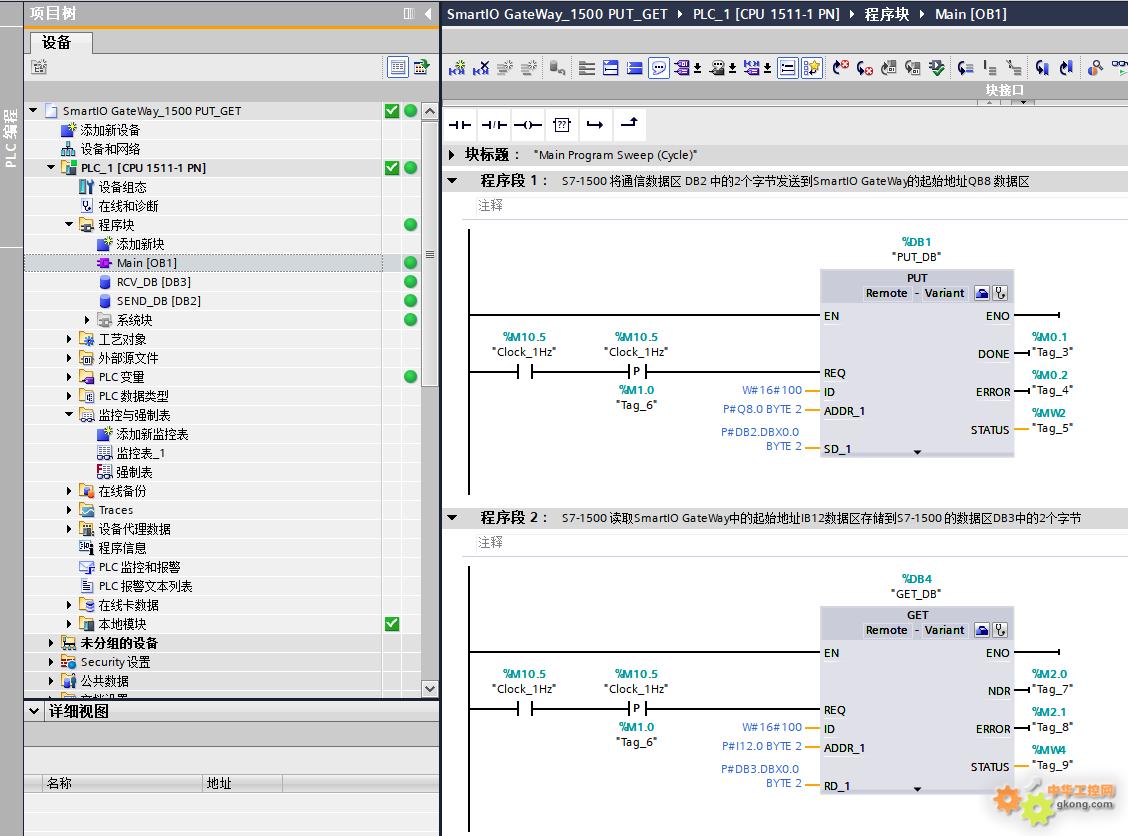The height and width of the screenshot is (836, 1128).
Task: Click the compile check icon with green checkmark
Action: click(x=937, y=68)
